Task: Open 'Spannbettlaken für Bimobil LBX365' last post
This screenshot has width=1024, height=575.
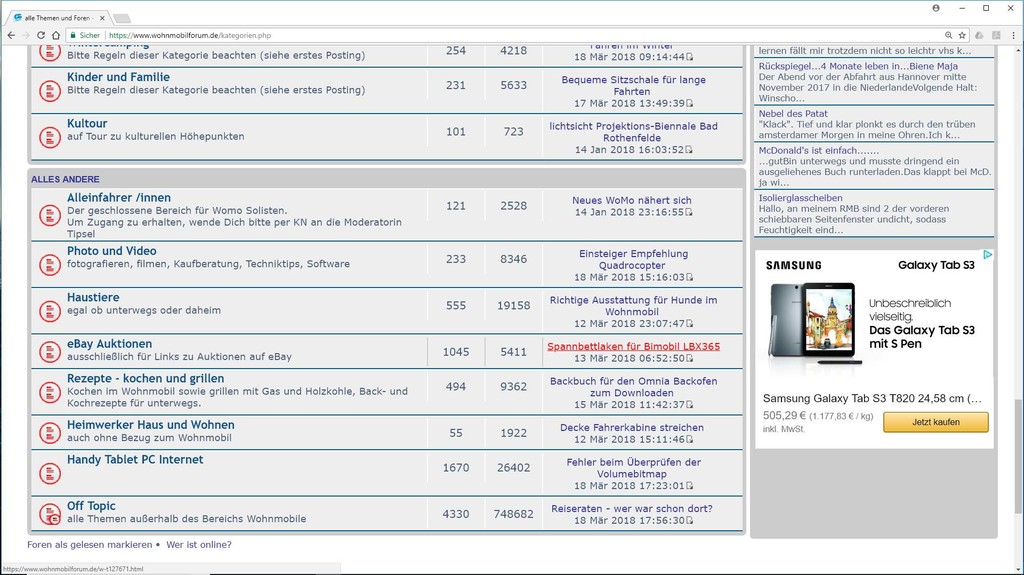Action: pos(633,346)
